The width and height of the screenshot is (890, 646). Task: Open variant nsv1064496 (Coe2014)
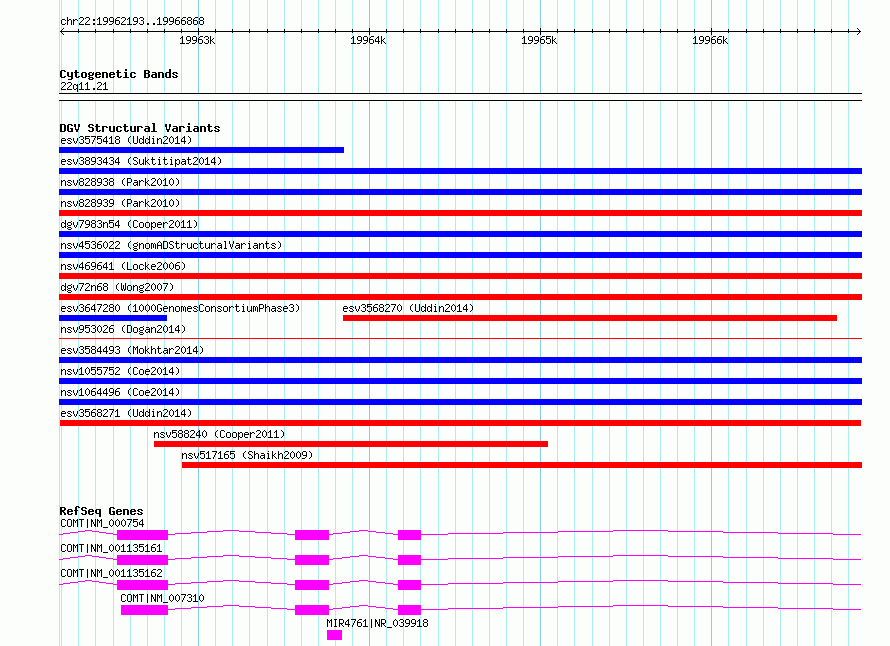120,392
